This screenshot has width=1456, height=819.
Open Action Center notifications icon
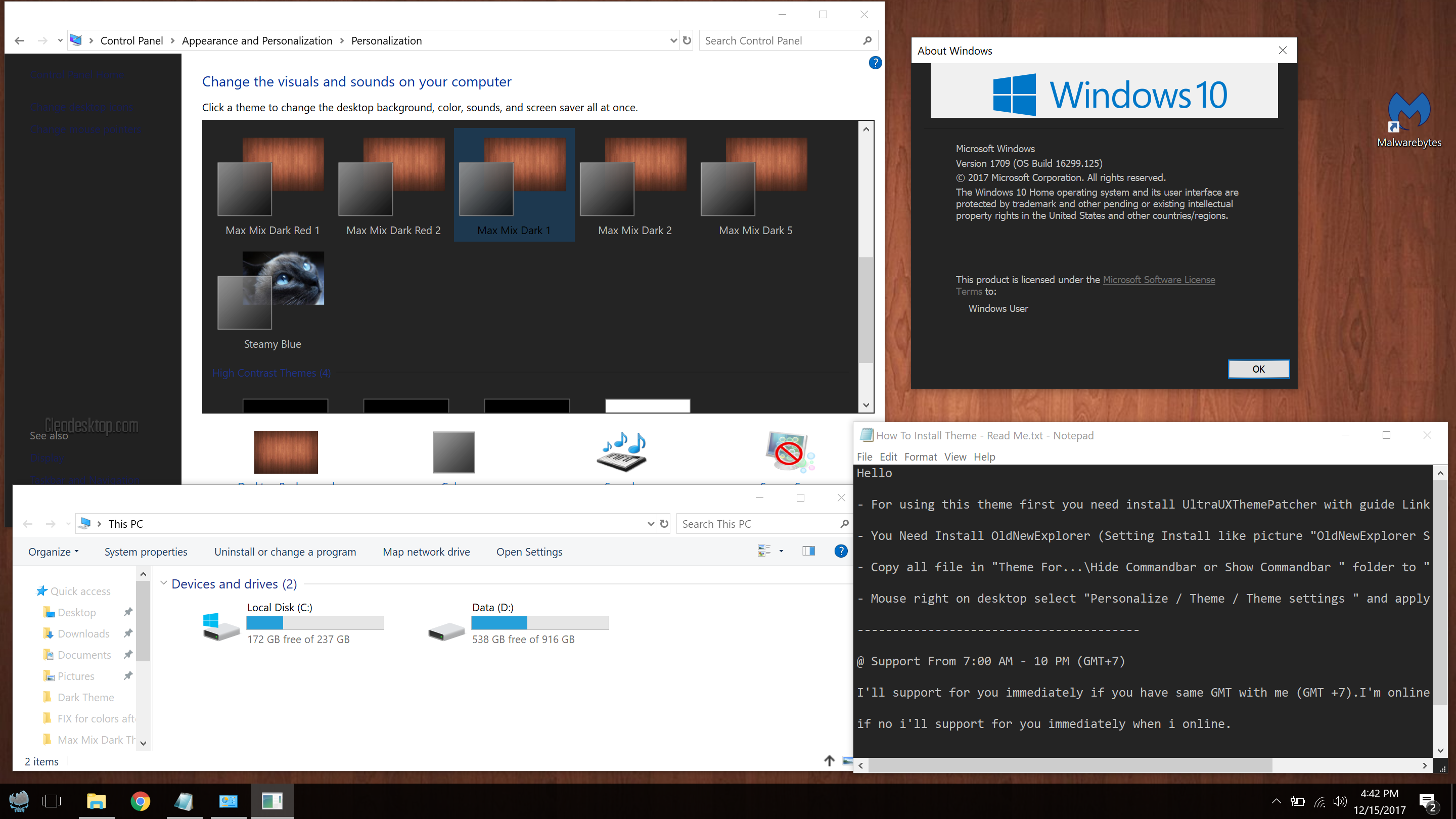pyautogui.click(x=1428, y=801)
